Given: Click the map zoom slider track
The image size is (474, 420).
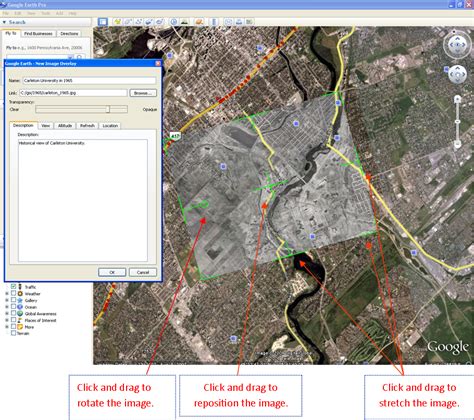Looking at the screenshot, I should [458, 122].
